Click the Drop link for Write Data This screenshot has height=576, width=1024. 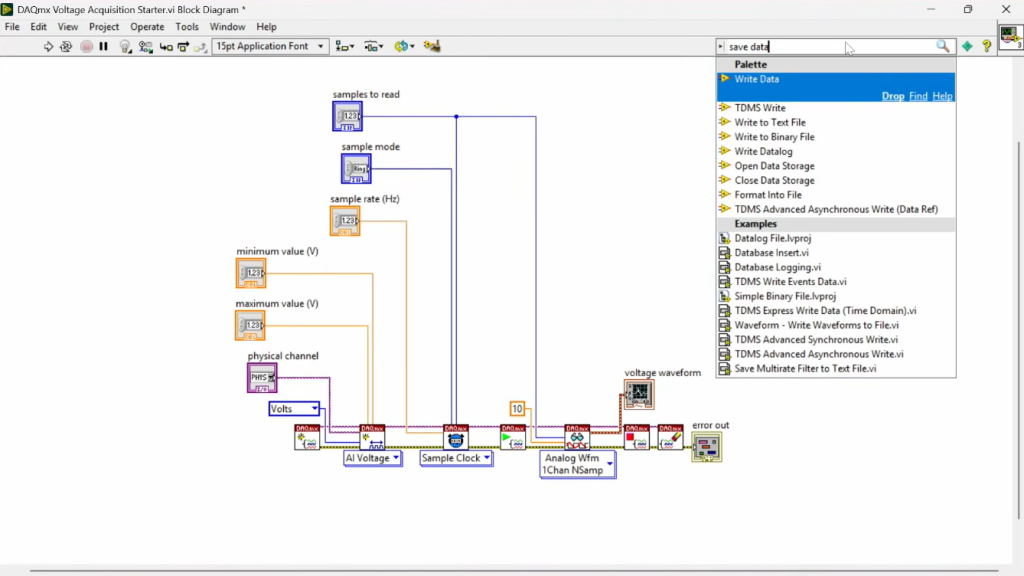pyautogui.click(x=893, y=96)
